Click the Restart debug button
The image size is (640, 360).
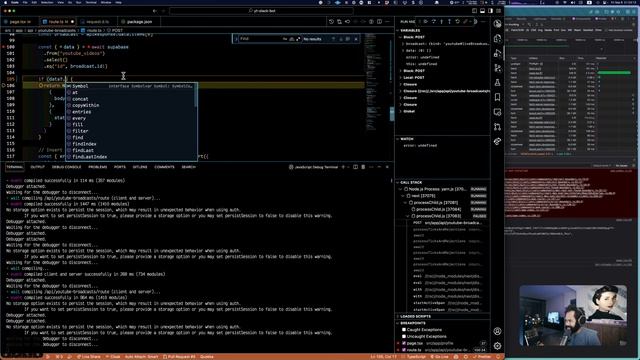tap(458, 22)
